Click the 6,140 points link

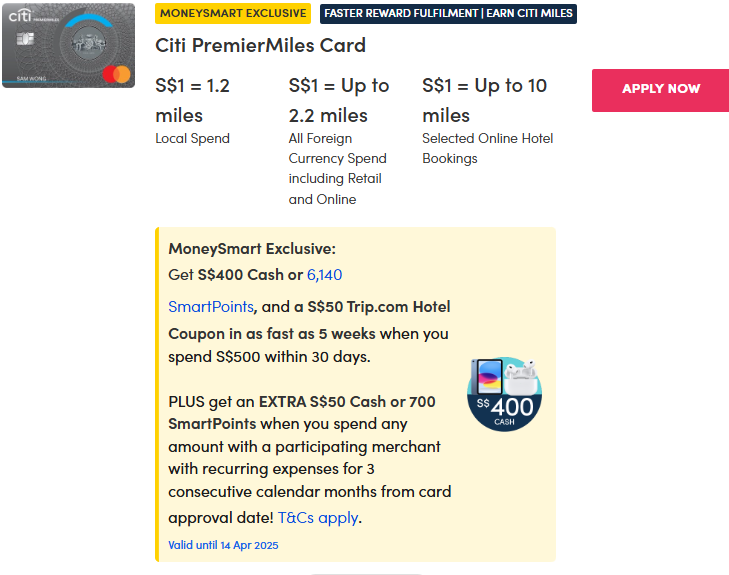(324, 275)
